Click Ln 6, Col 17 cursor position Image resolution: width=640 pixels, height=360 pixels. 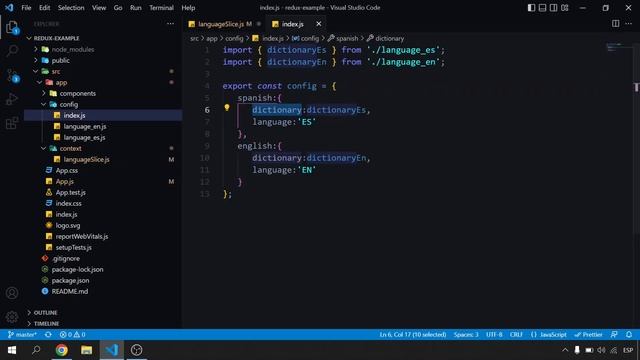point(413,334)
